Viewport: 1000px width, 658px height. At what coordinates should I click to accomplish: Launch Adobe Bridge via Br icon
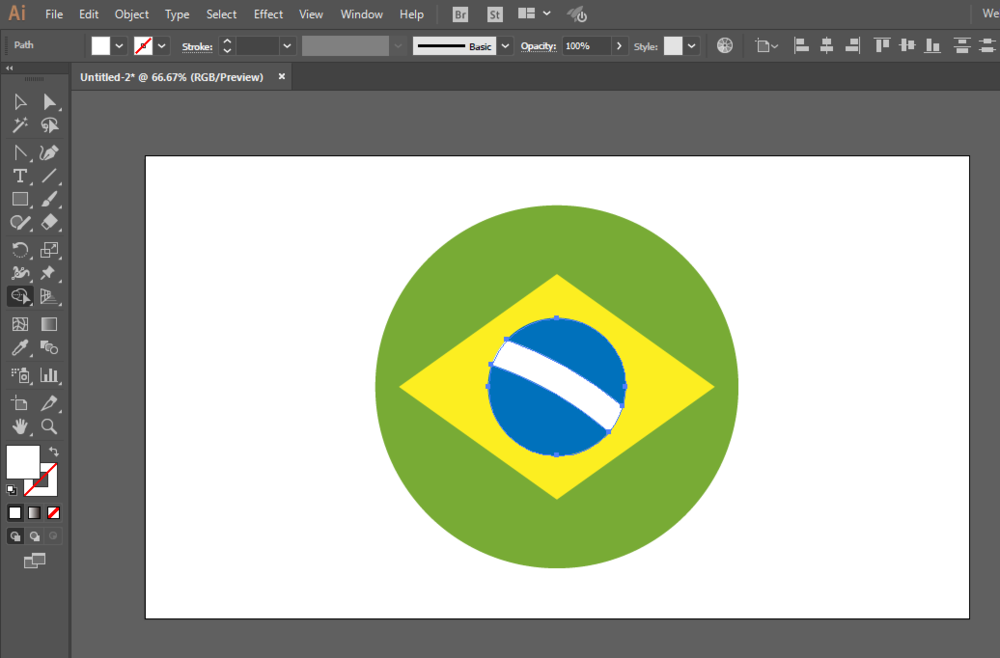tap(460, 15)
